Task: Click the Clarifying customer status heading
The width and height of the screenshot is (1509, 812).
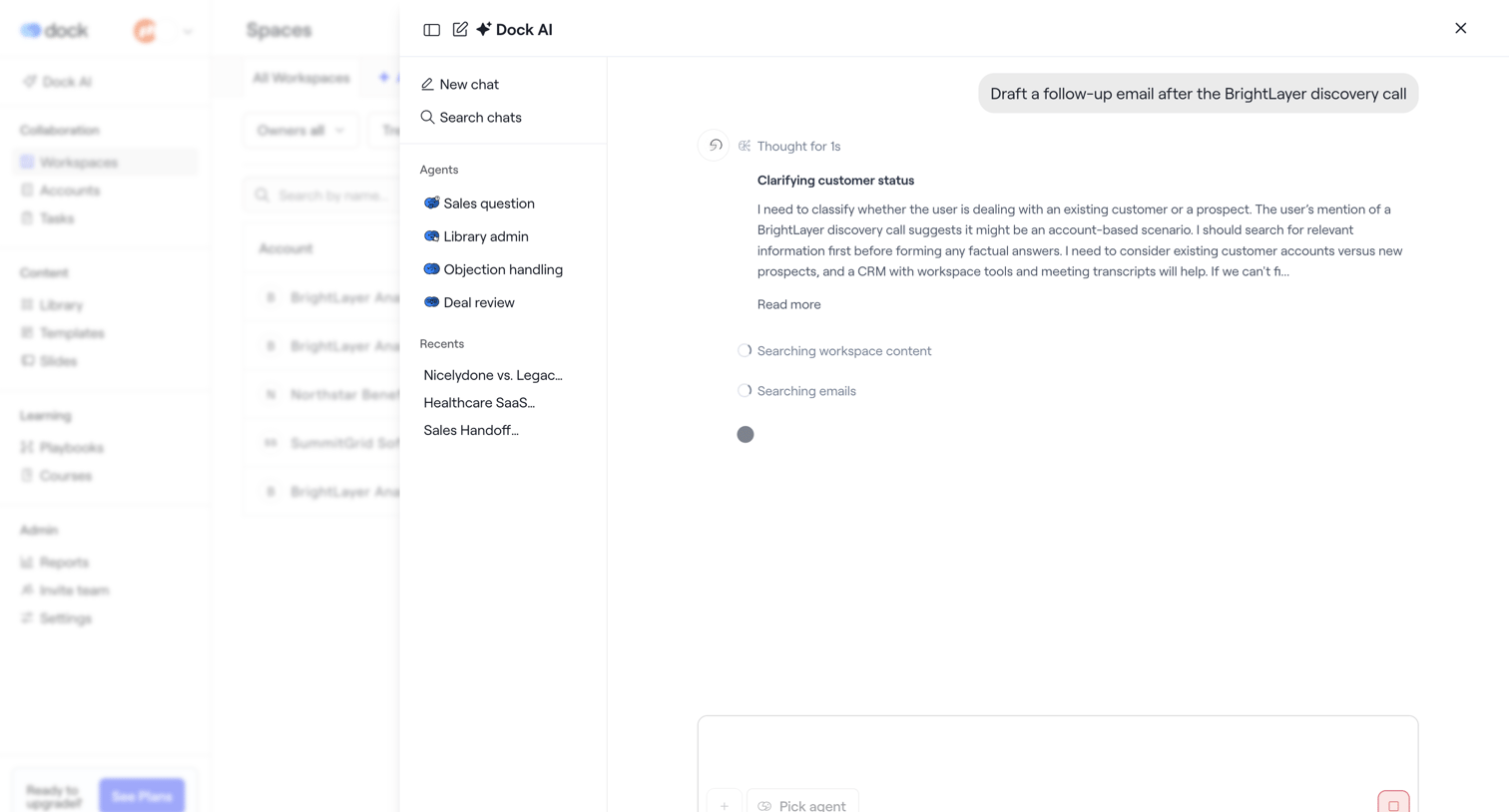Action: click(x=835, y=181)
